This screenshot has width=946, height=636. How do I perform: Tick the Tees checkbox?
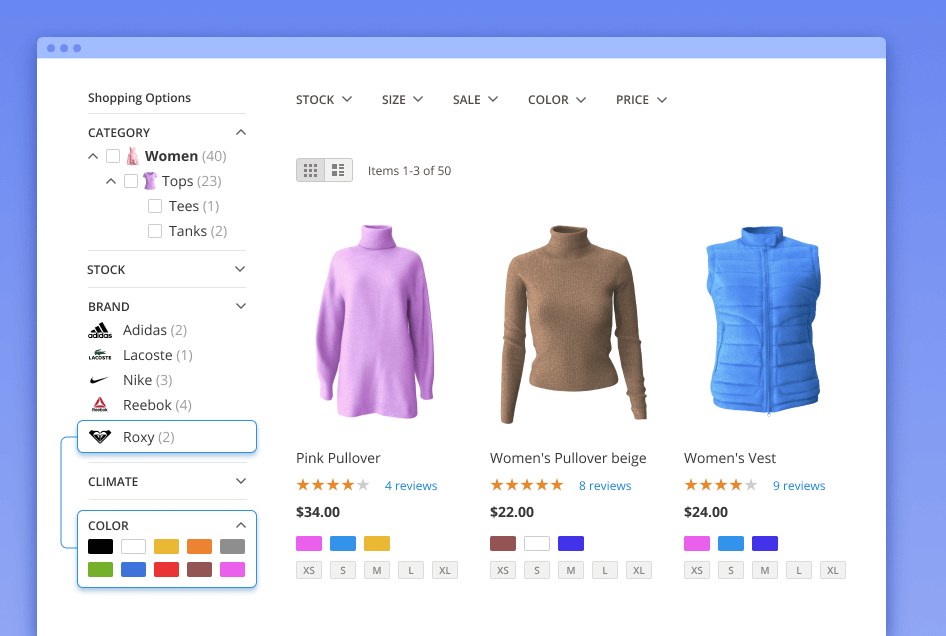(x=155, y=206)
